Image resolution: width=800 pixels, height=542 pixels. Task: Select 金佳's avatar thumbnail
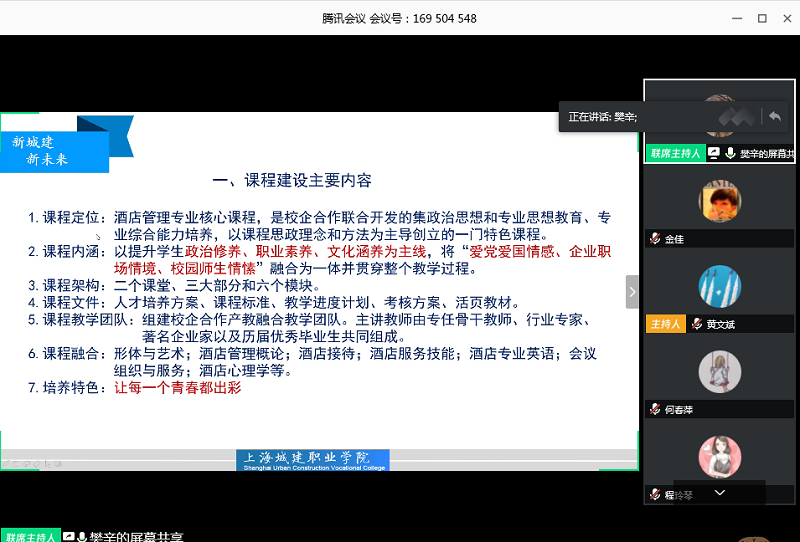(719, 201)
